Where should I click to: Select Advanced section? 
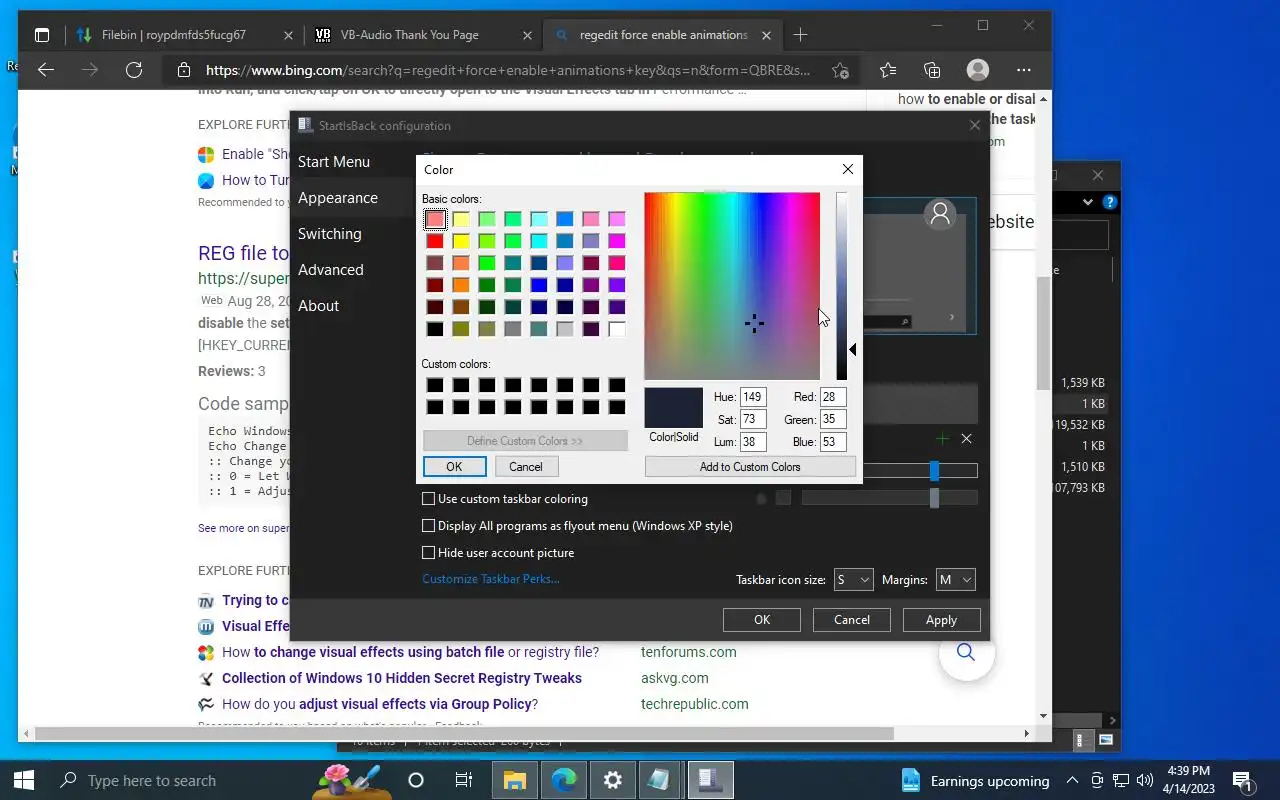330,270
